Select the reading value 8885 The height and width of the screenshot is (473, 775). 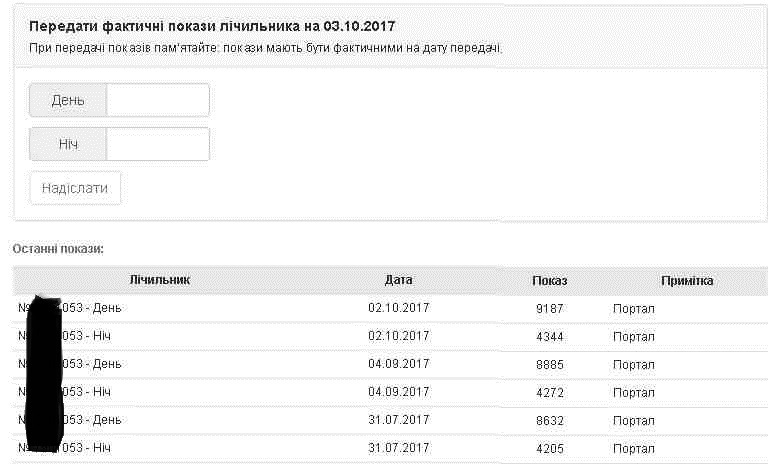(550, 365)
